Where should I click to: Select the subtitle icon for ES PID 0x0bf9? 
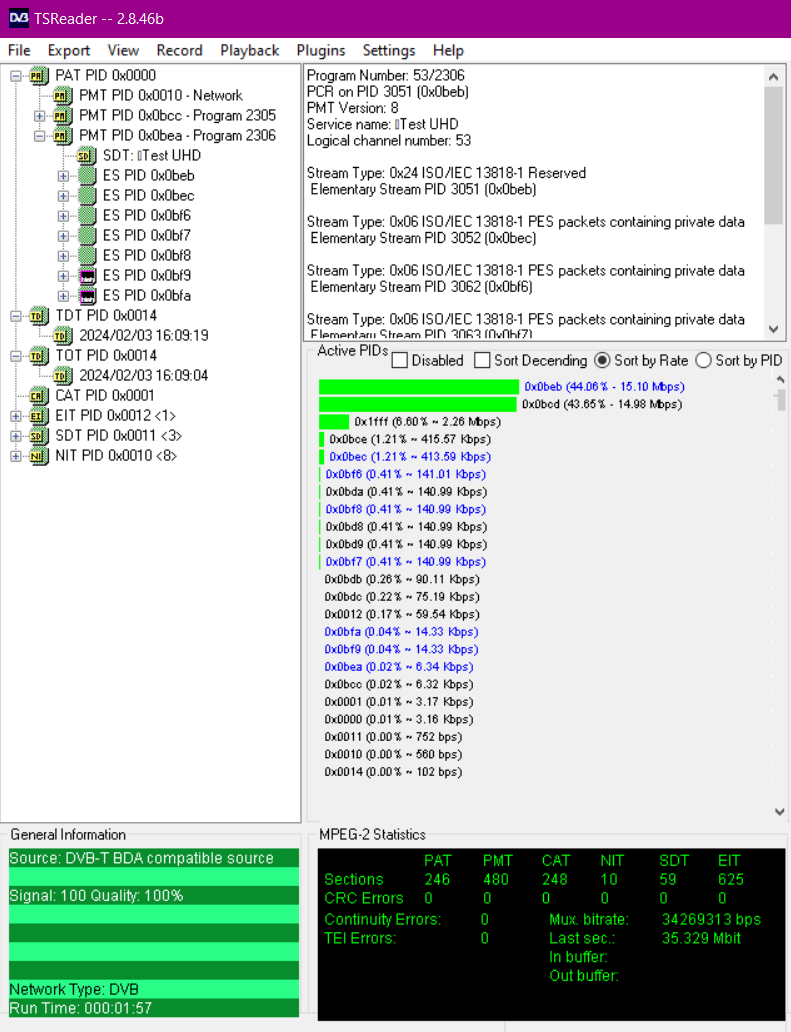click(87, 276)
